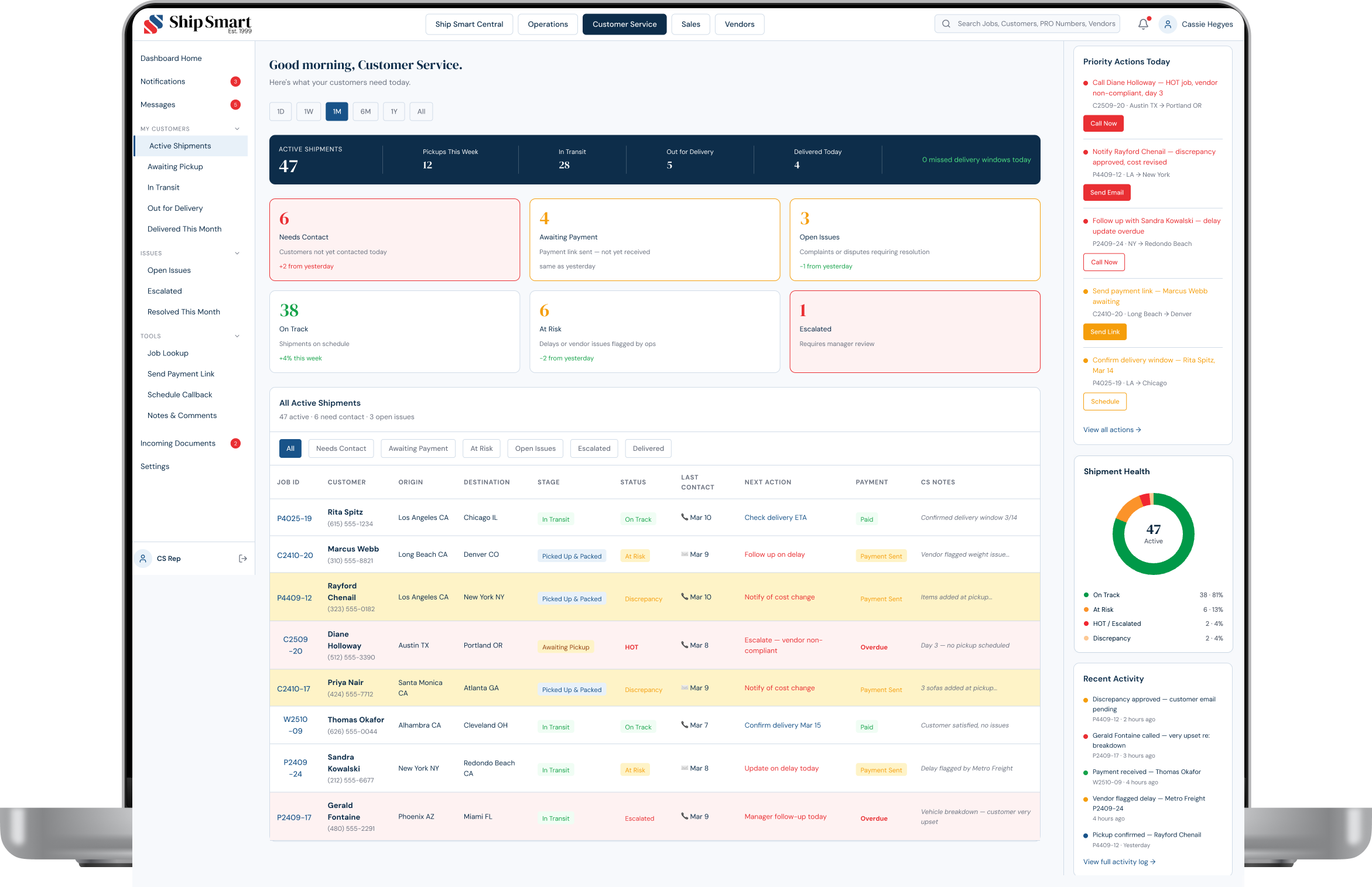The height and width of the screenshot is (887, 1372).
Task: Click the logout icon beside CS Rep
Action: [243, 559]
